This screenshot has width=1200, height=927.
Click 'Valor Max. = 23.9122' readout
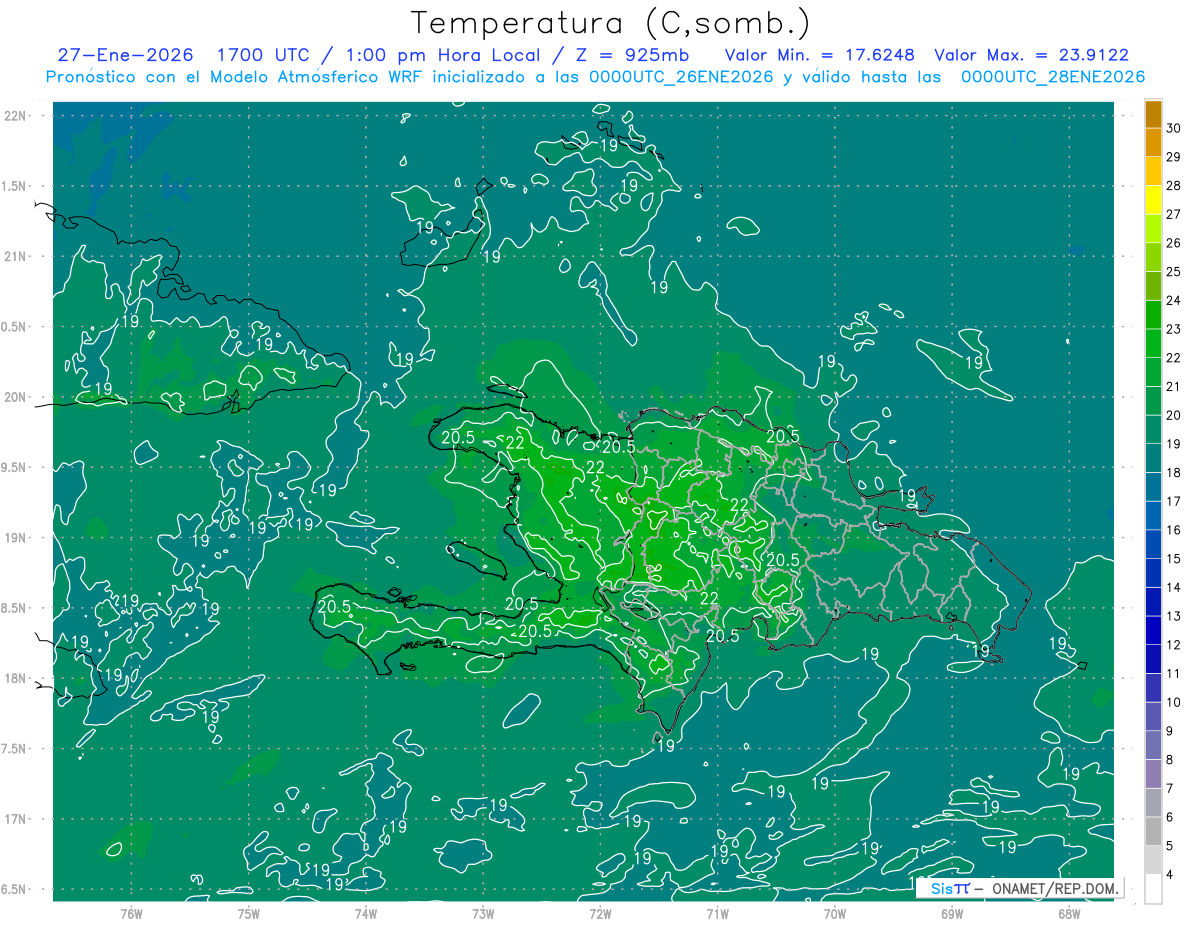[1032, 56]
